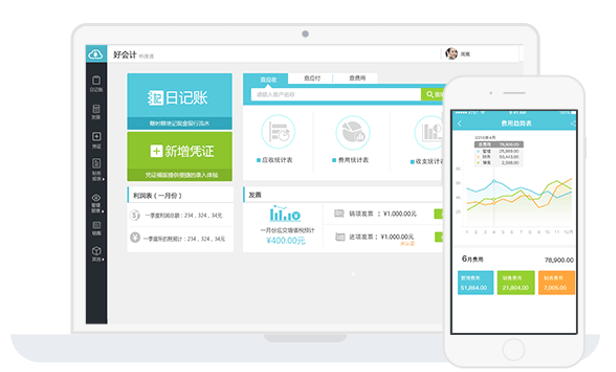The image size is (616, 372).
Task: Select the 凭证 plus icon in sidebar
Action: [96, 140]
